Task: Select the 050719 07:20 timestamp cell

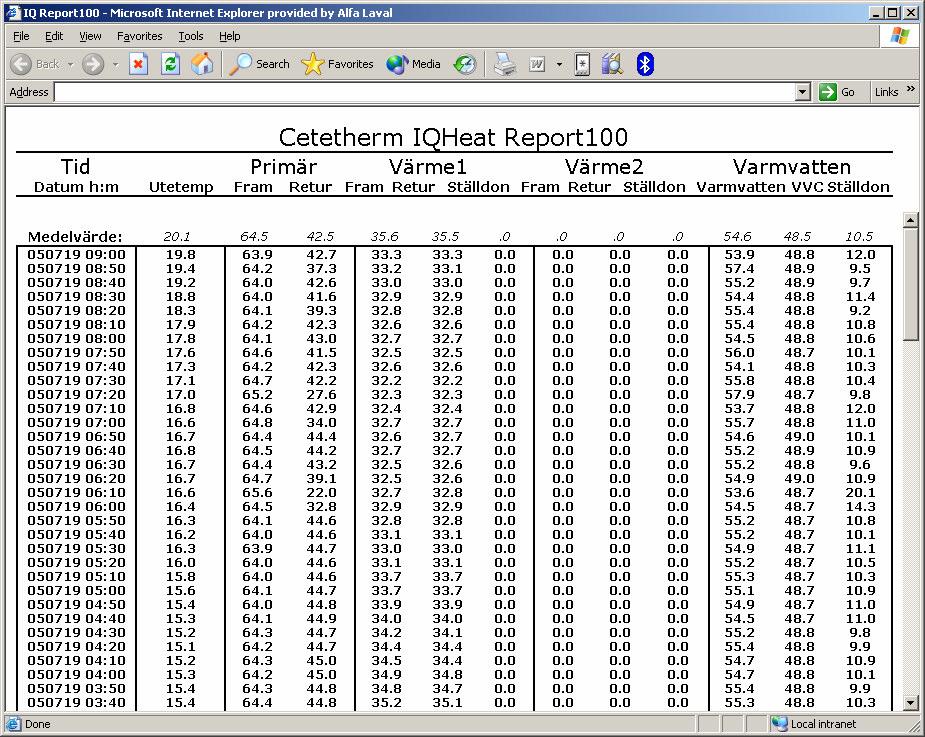Action: pos(77,395)
